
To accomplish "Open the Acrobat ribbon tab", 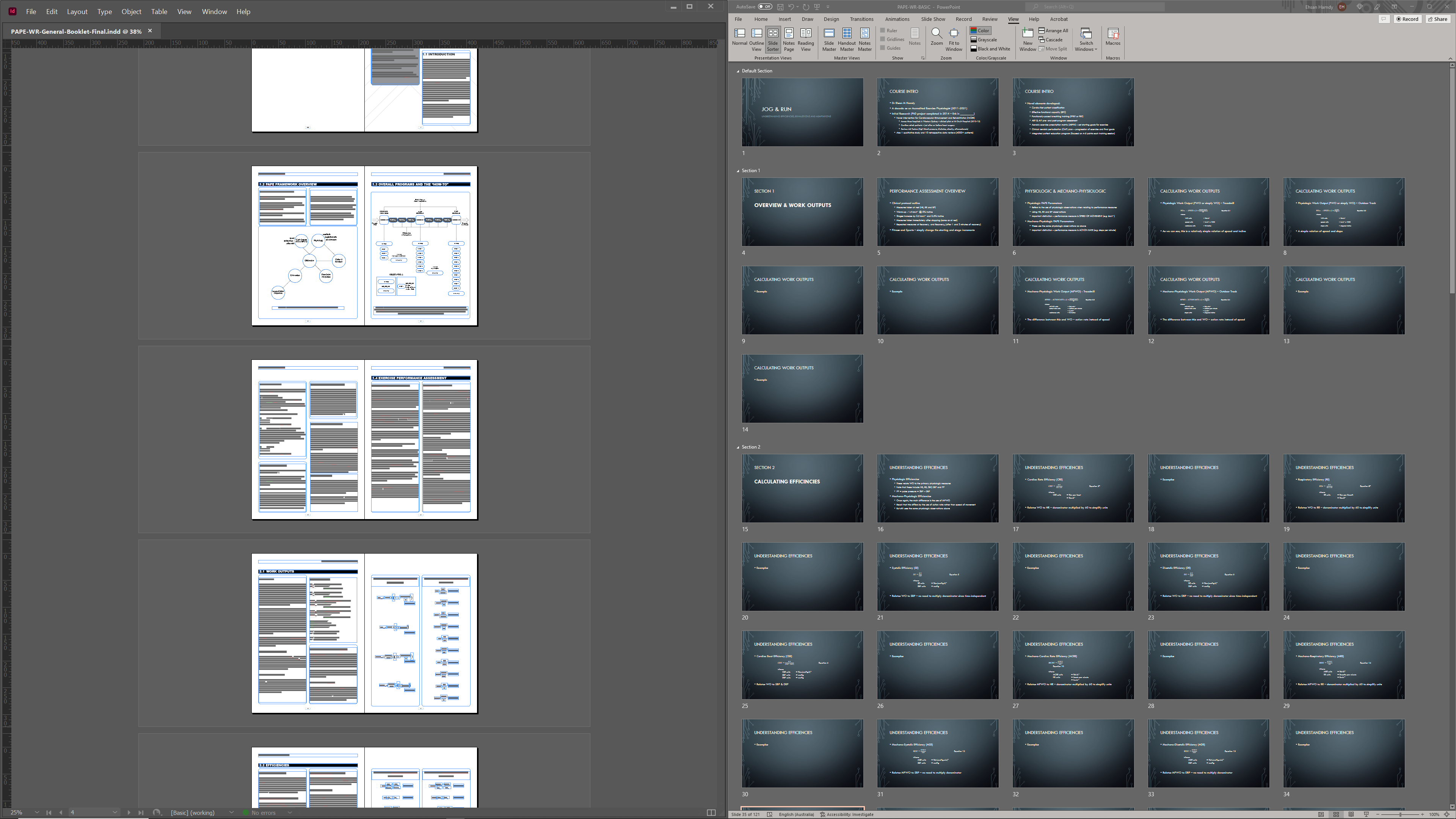I will [x=1059, y=19].
